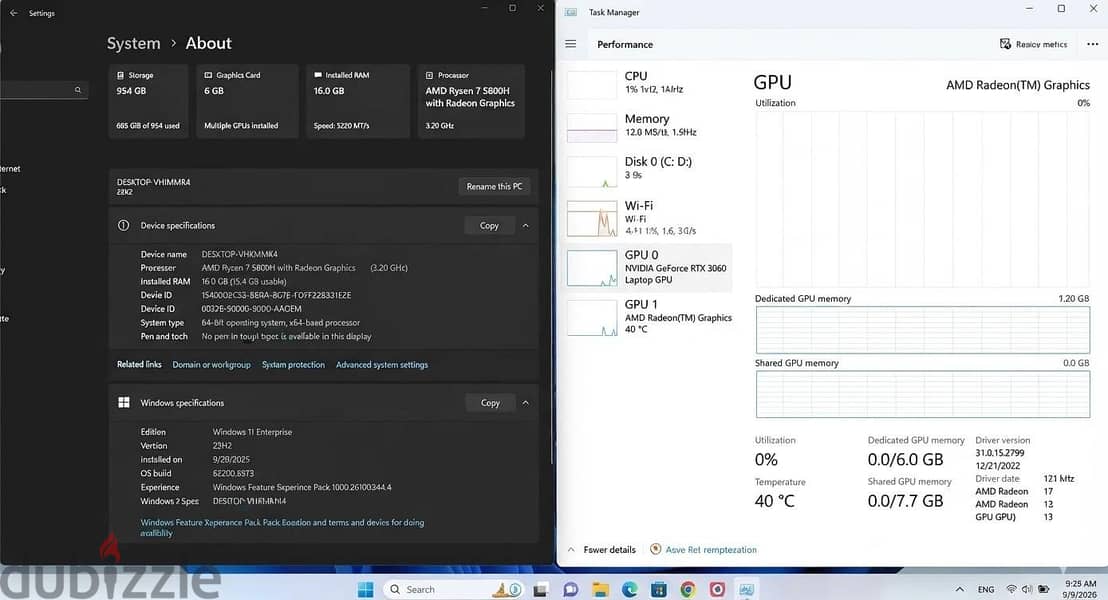
Task: Click the Processor AMD Ryzen 7 card
Action: 471,100
